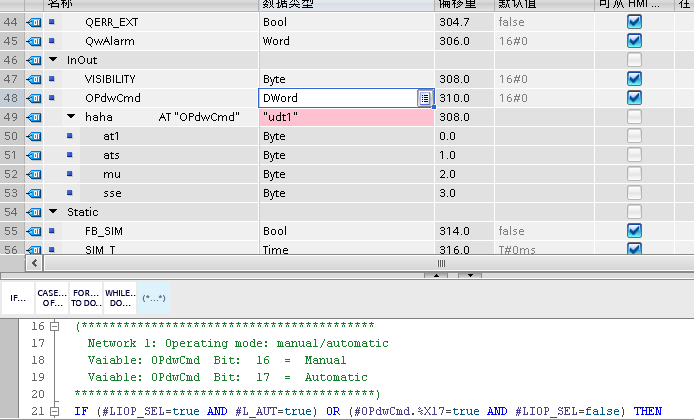Click the tag icon in row 48 OPdwCmd
The width and height of the screenshot is (694, 420).
pyautogui.click(x=34, y=98)
